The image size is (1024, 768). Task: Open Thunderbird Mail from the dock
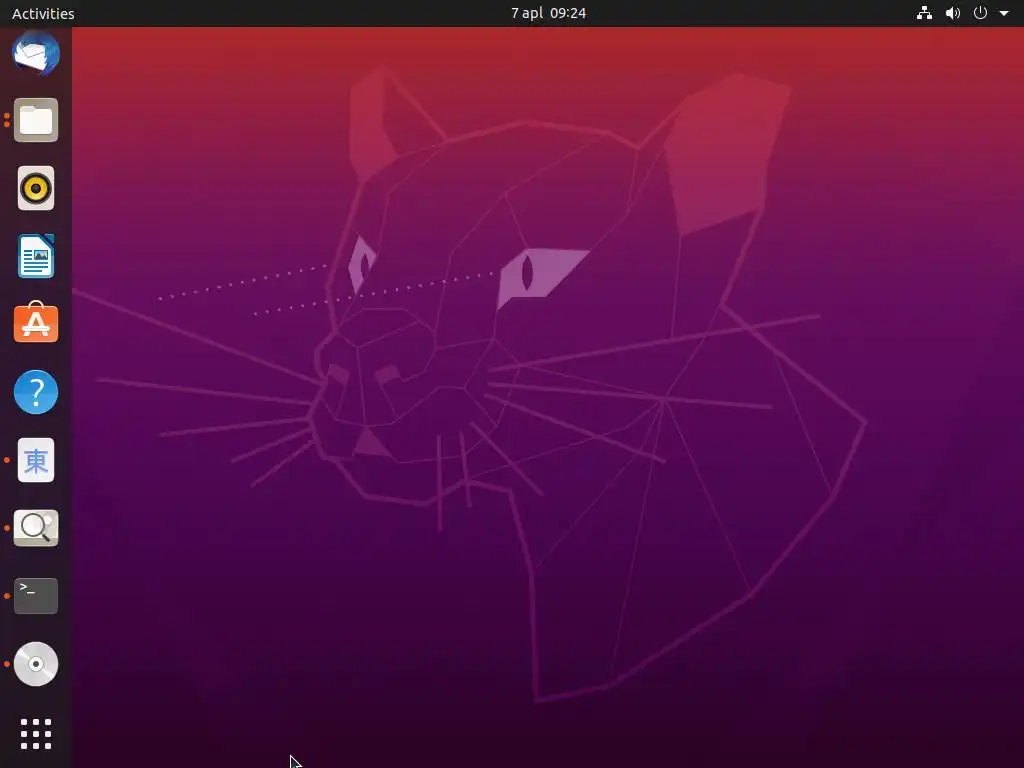point(36,53)
